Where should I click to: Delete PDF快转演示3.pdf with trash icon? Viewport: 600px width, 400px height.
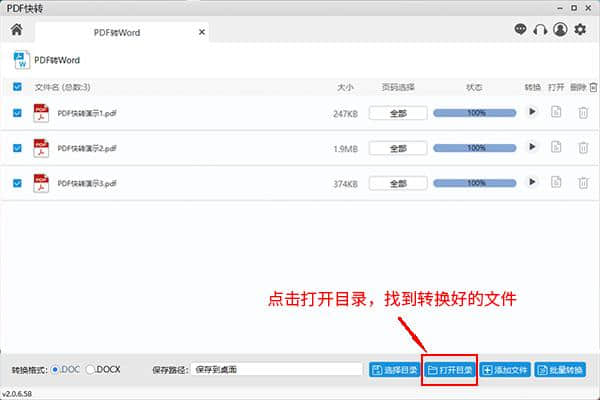point(583,183)
